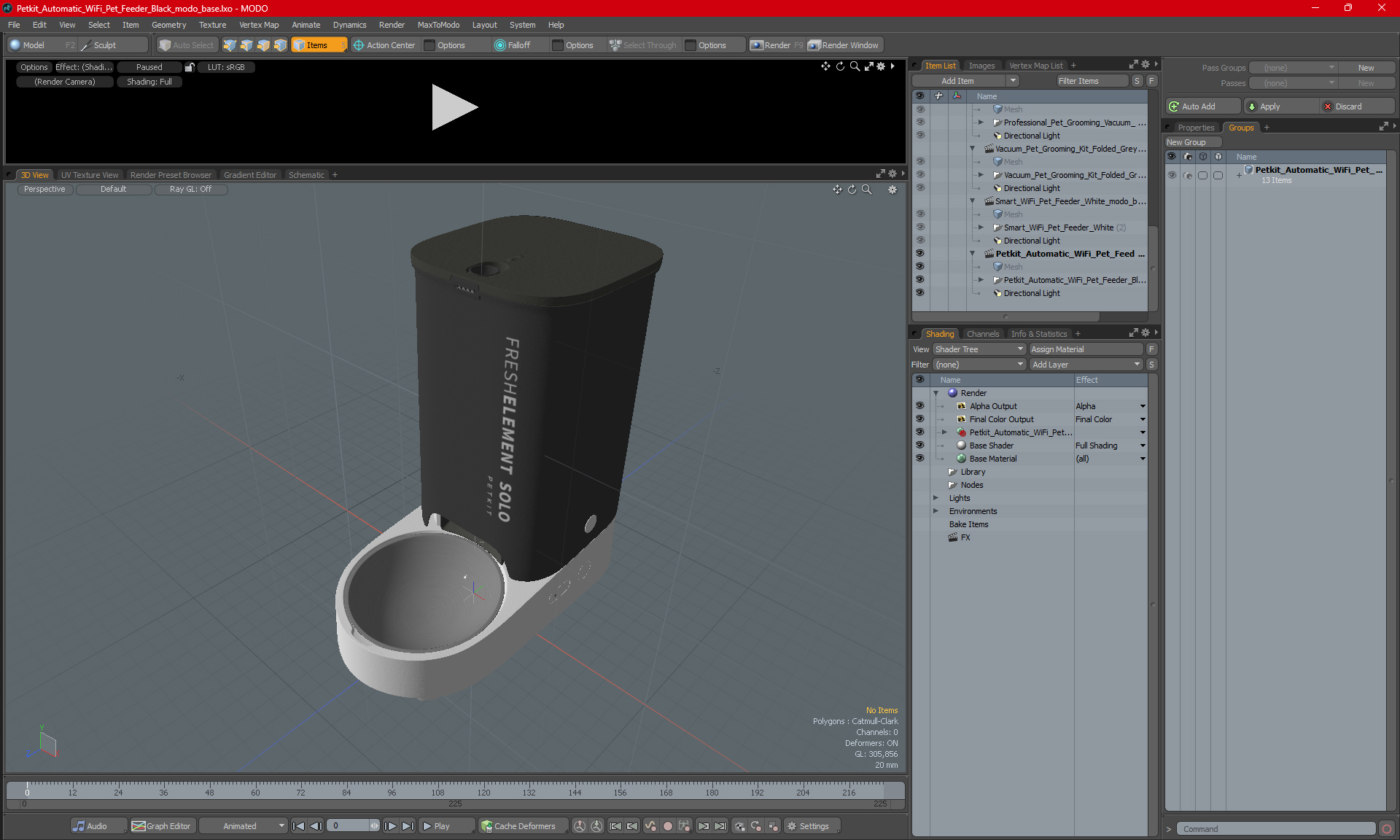Viewport: 1400px width, 840px height.
Task: Open the Texture menu
Action: point(212,25)
